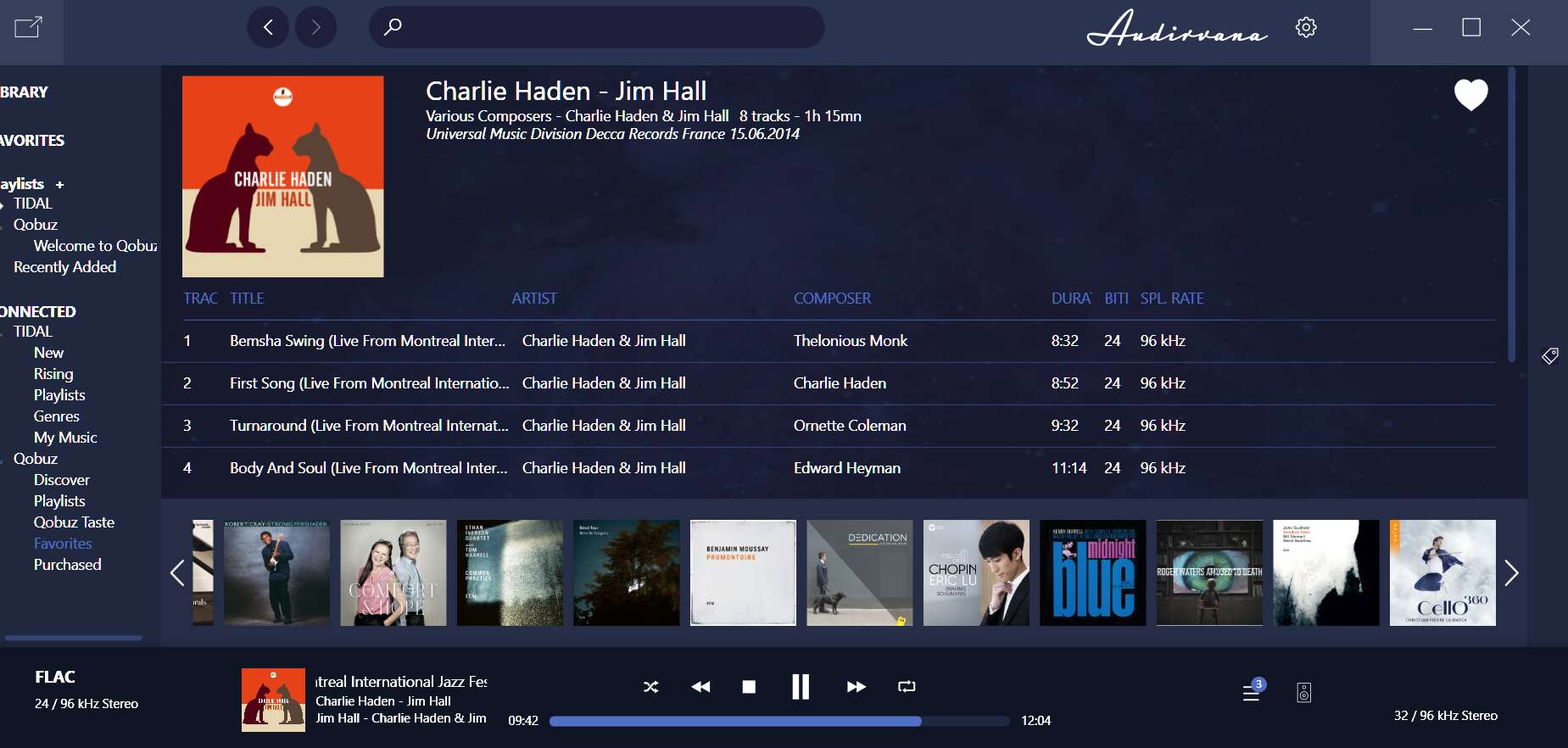Open TIDAL Playlists section
Viewport: 1568px width, 748px height.
click(59, 395)
